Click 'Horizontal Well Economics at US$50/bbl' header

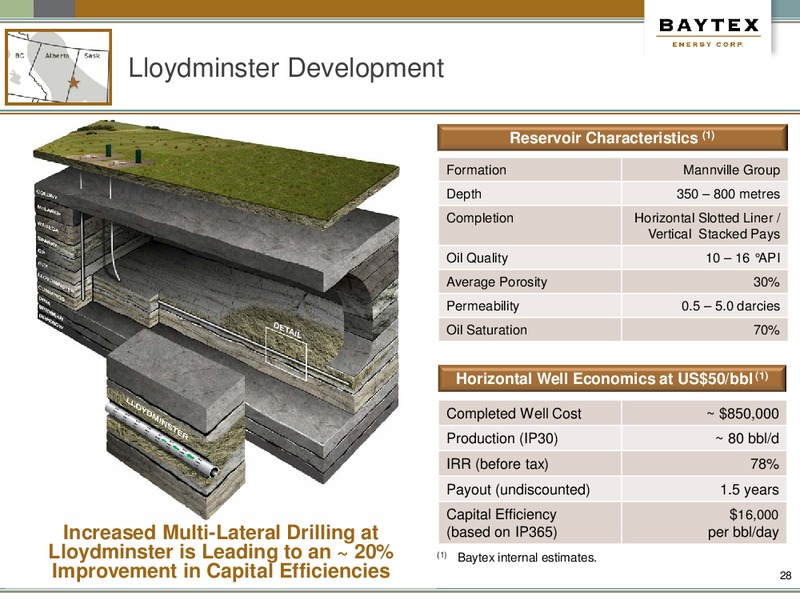click(x=612, y=379)
